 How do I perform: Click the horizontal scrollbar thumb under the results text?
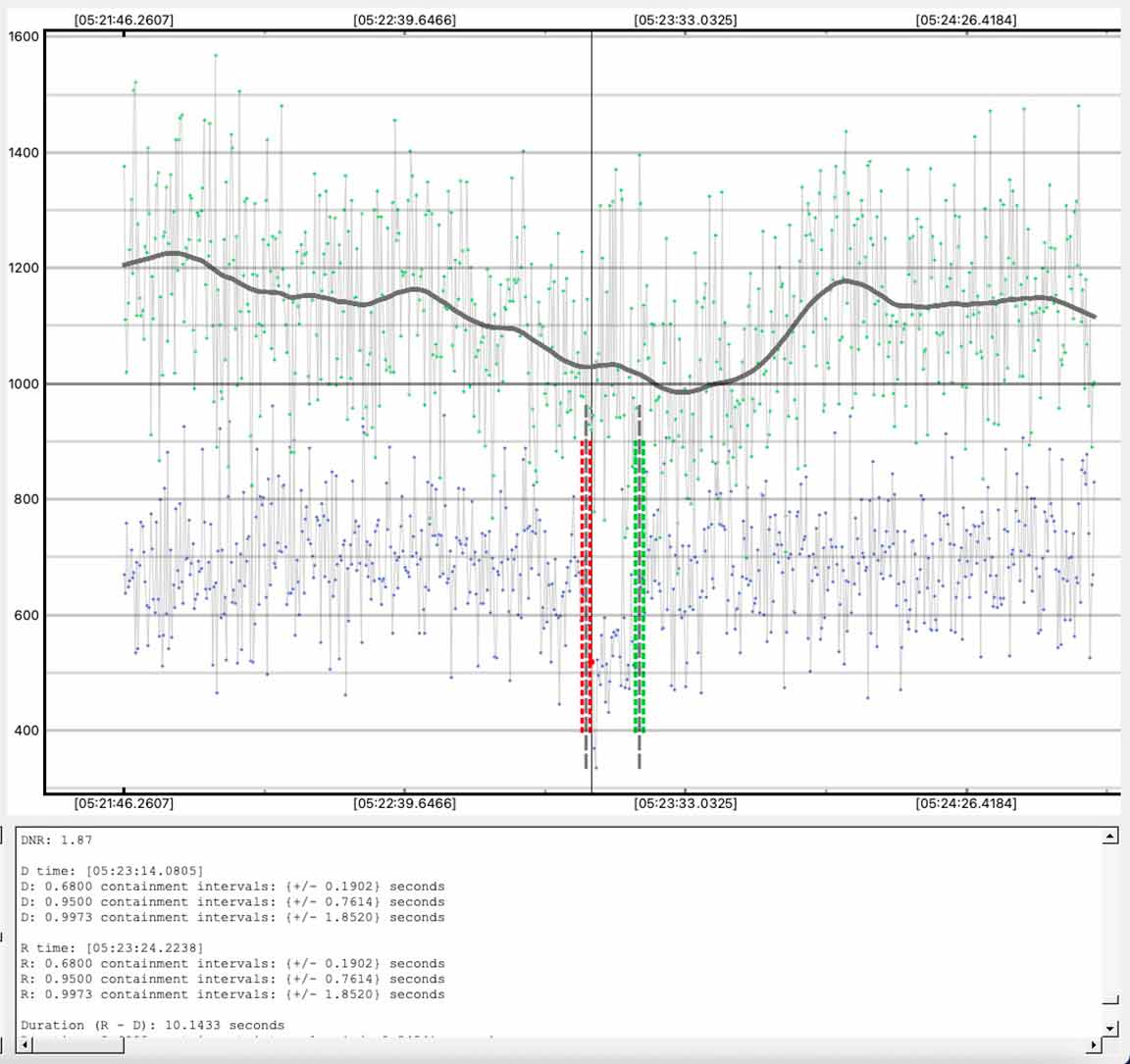click(77, 1043)
